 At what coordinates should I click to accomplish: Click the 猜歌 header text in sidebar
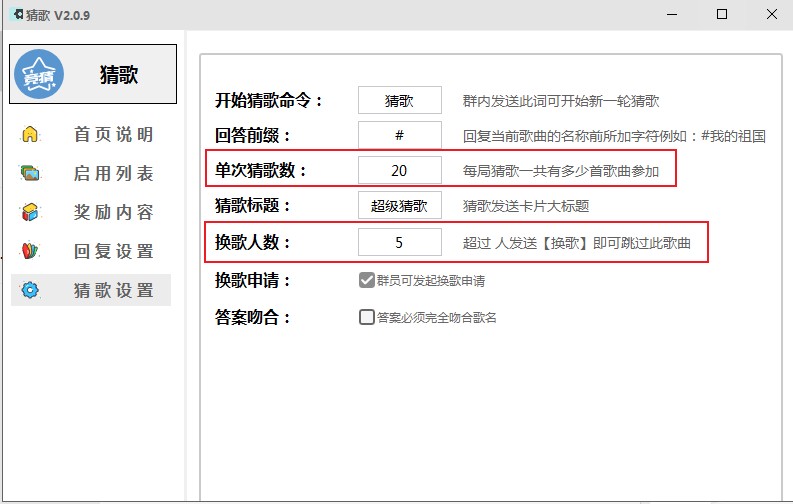point(119,75)
